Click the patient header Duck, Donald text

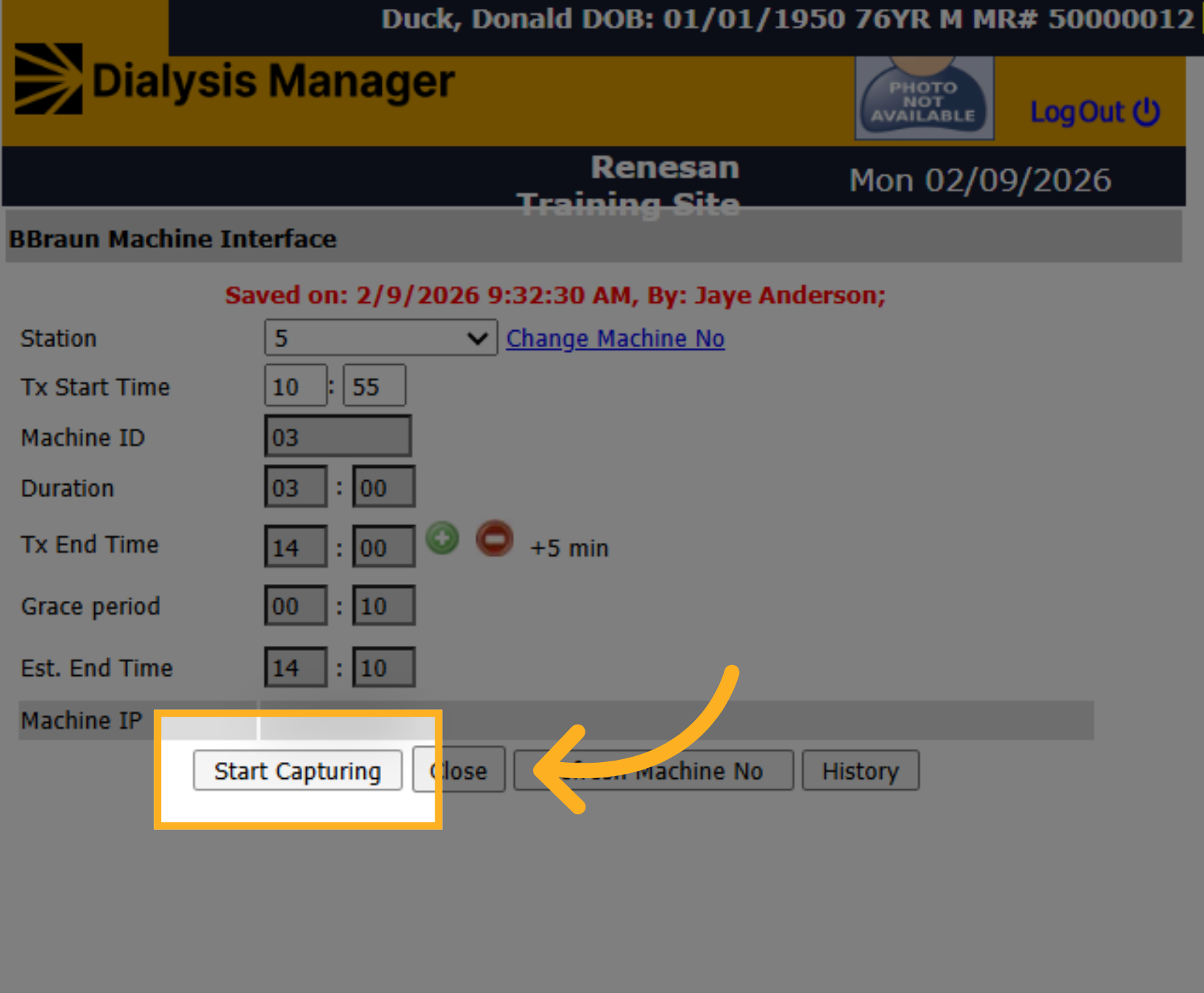tap(788, 18)
